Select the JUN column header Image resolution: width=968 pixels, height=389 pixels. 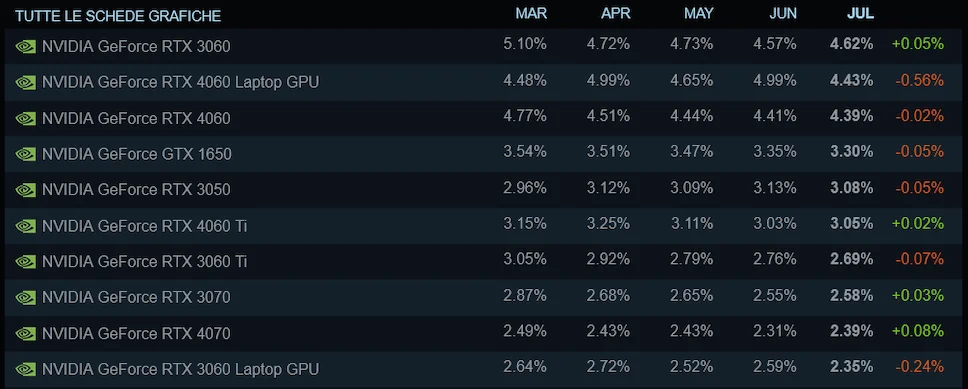[x=783, y=14]
